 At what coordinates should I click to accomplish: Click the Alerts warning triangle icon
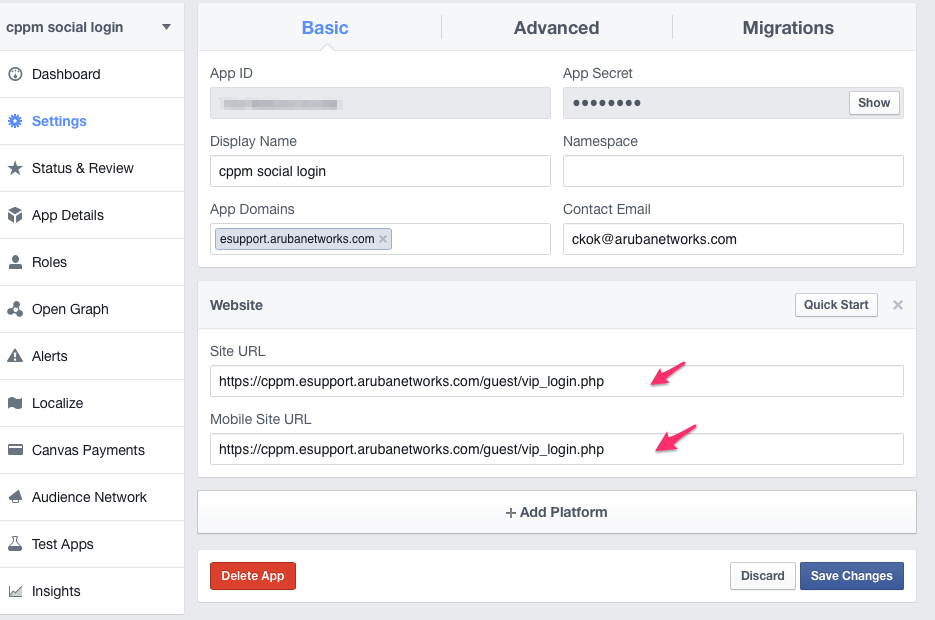coord(15,356)
